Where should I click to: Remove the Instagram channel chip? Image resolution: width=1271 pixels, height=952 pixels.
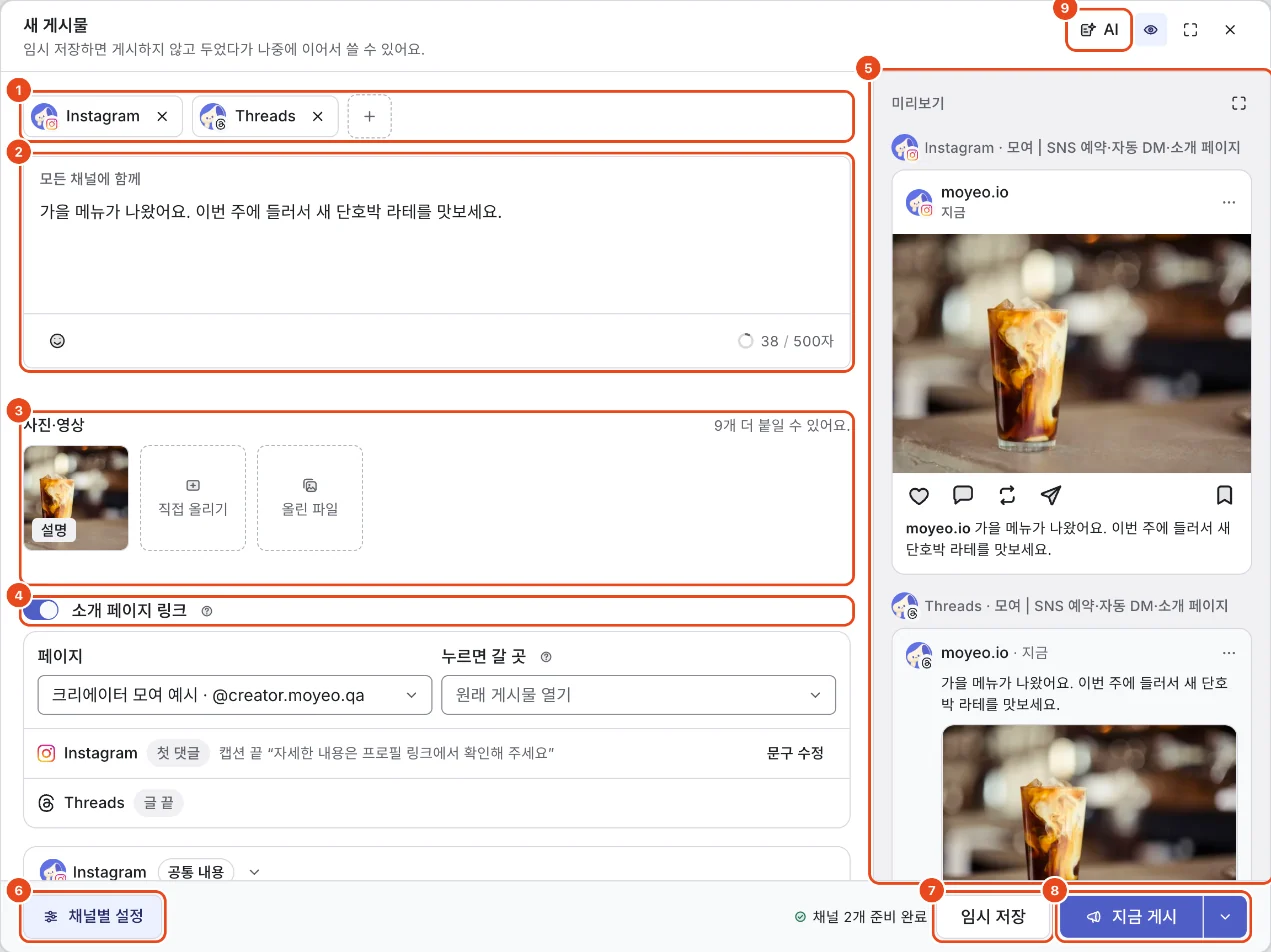tap(162, 116)
